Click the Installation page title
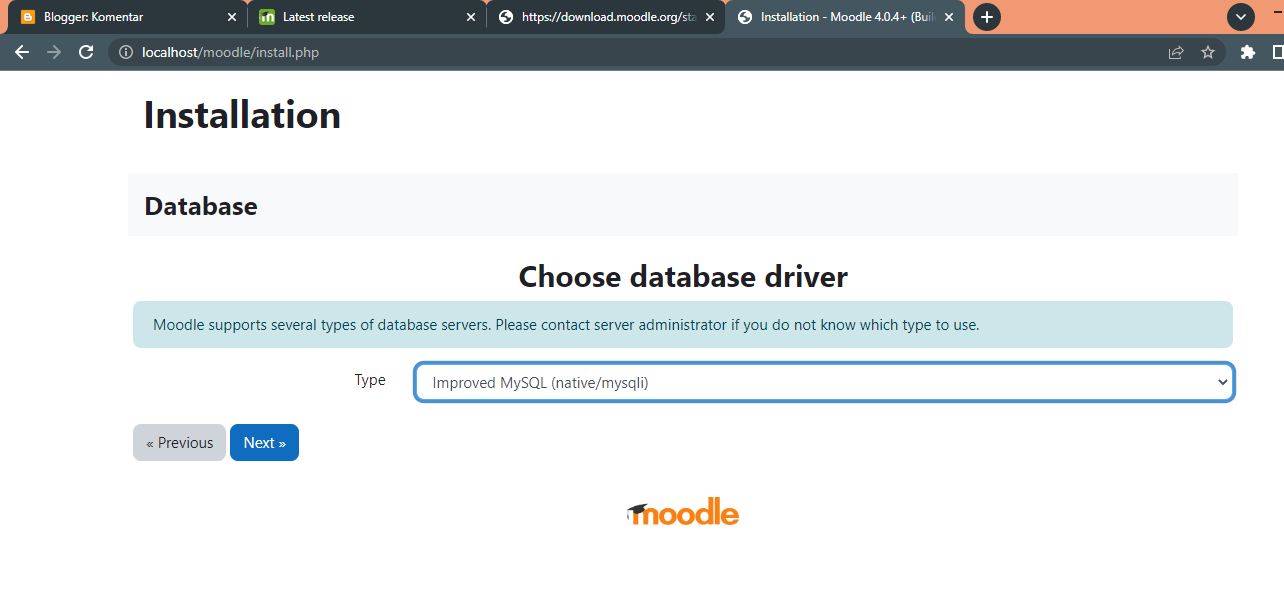The image size is (1284, 606). [x=242, y=115]
